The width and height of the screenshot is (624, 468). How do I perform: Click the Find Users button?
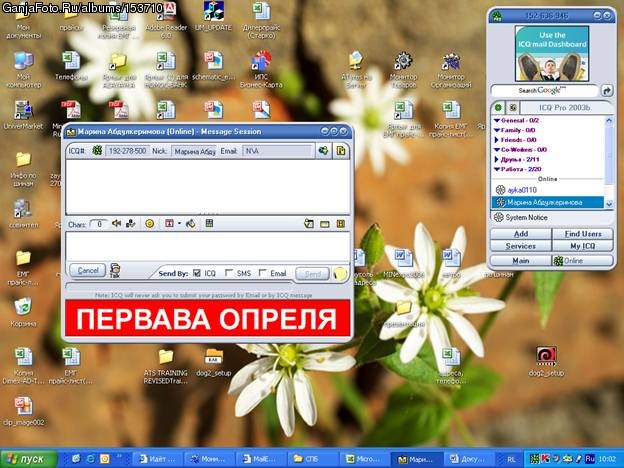[x=583, y=234]
